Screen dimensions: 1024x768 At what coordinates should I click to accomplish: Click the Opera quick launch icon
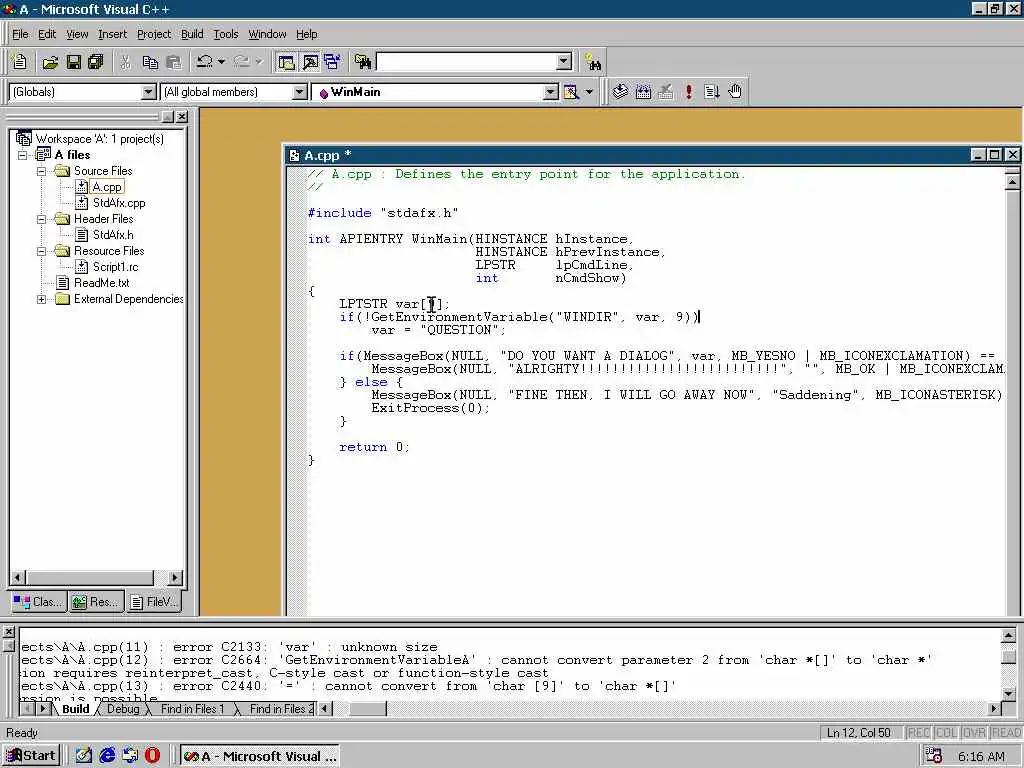pos(152,756)
